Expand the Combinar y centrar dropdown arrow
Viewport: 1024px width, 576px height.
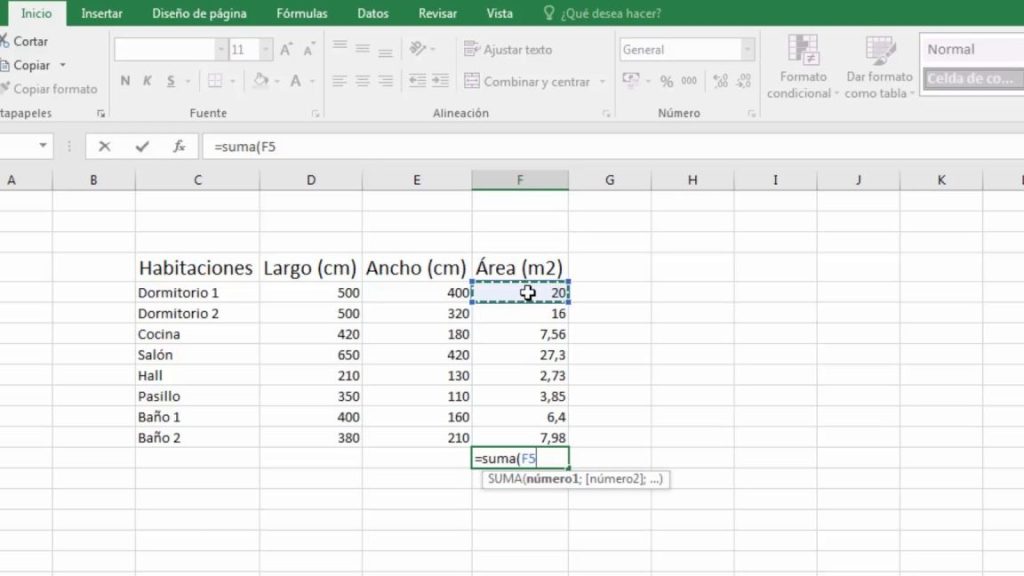click(602, 82)
